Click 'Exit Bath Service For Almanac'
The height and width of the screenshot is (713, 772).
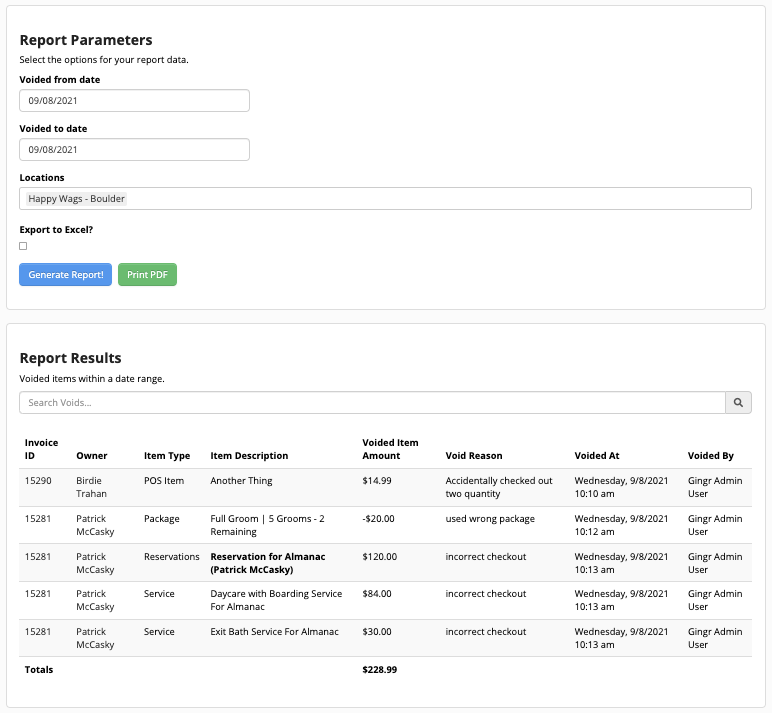pyautogui.click(x=274, y=631)
